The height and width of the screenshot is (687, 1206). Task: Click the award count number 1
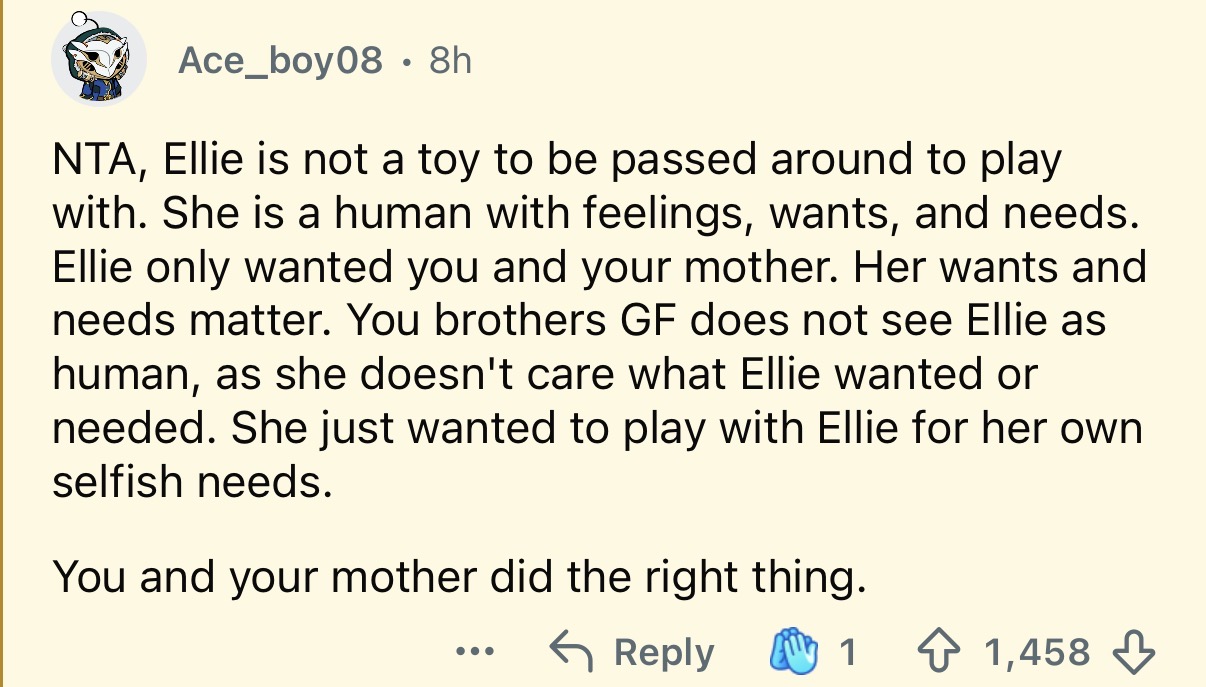[x=847, y=653]
